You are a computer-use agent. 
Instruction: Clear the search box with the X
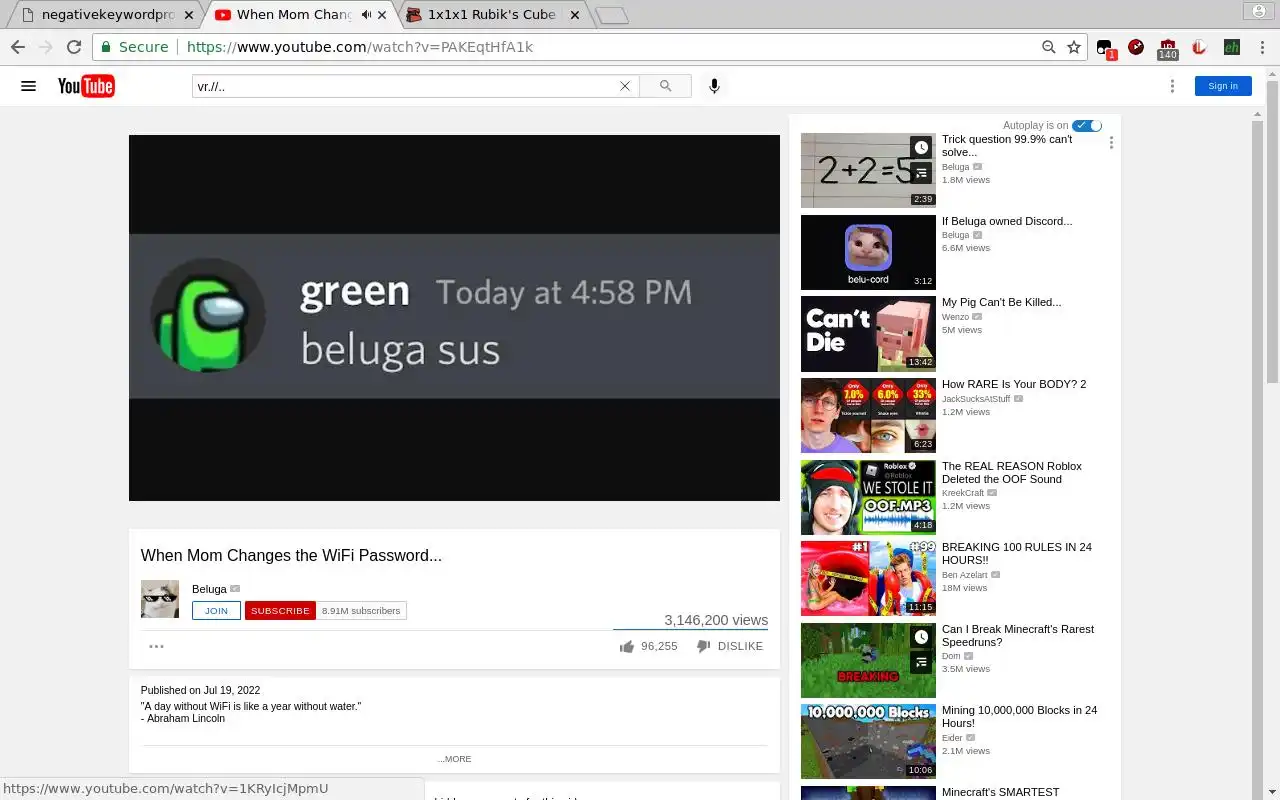point(625,86)
